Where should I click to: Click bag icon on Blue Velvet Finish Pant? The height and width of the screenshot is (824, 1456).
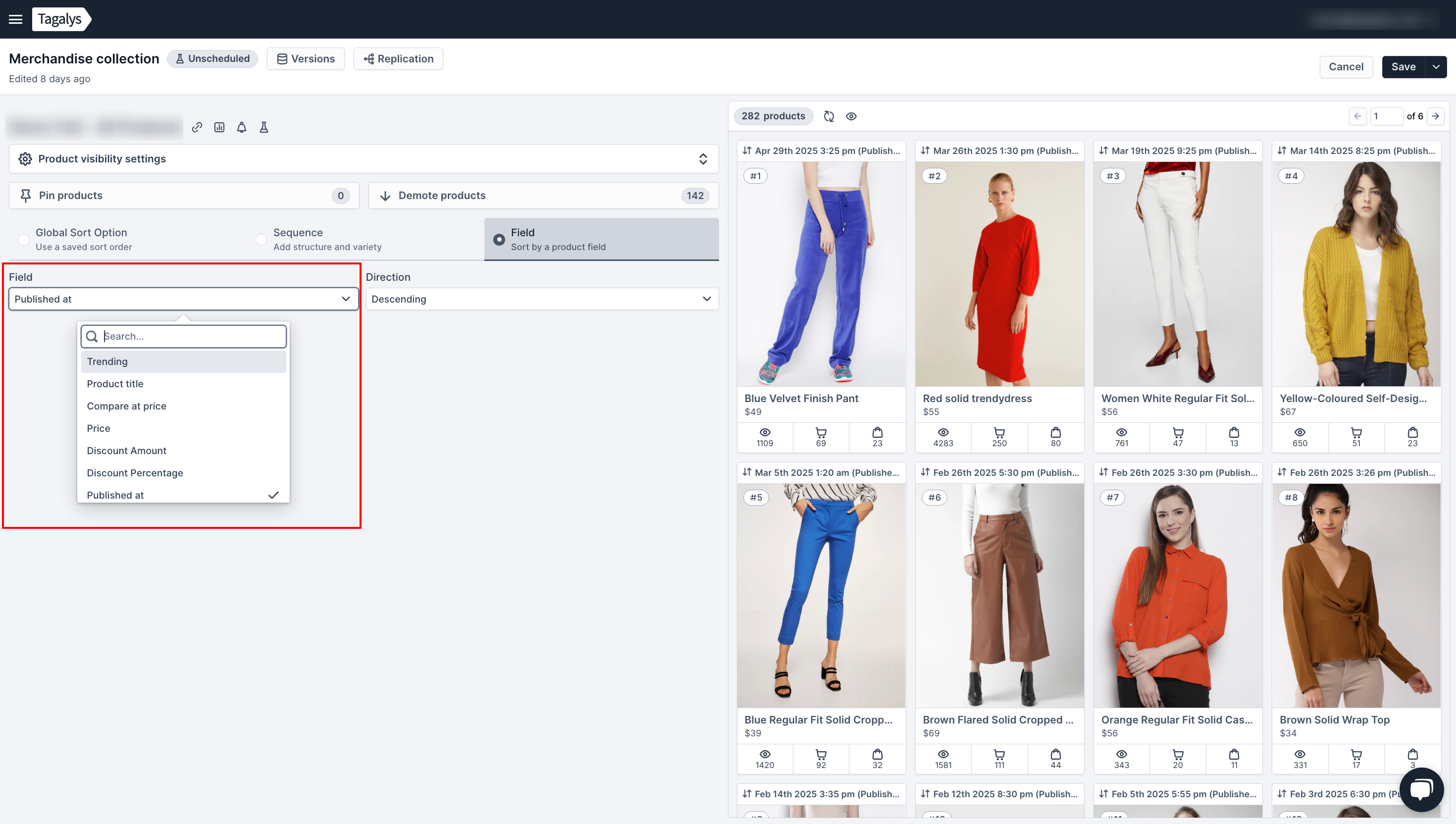878,433
